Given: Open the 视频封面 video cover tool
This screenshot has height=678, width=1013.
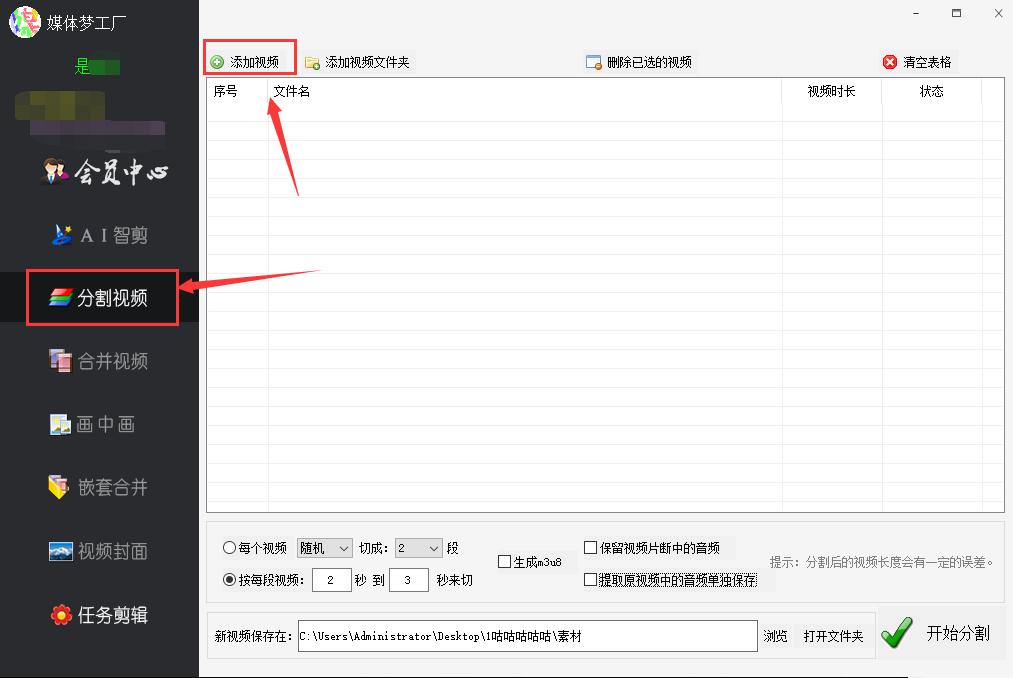Looking at the screenshot, I should click(110, 551).
